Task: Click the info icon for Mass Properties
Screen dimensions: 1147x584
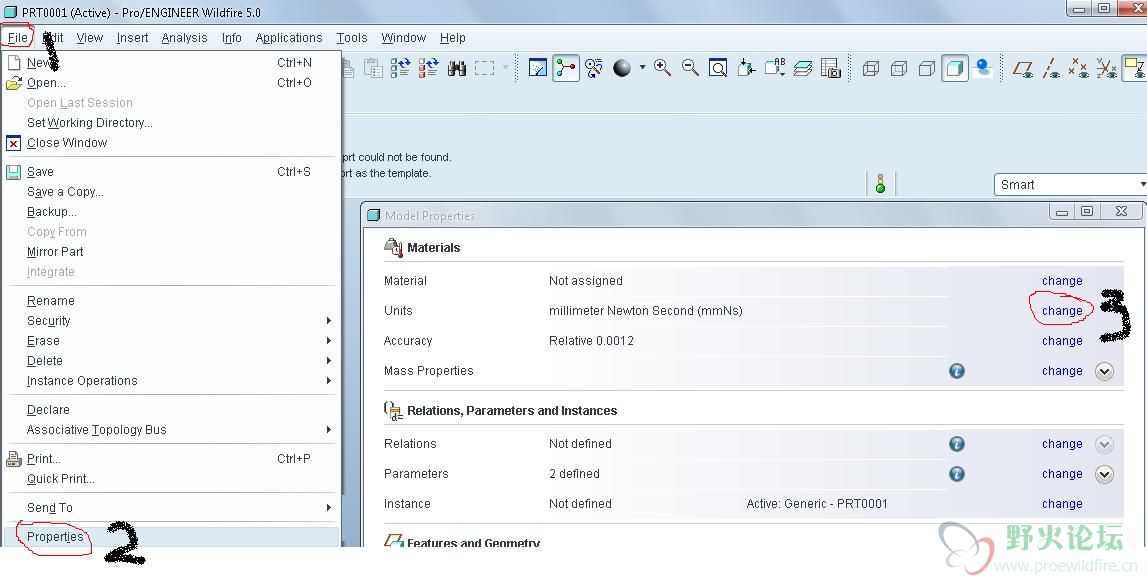Action: pos(957,371)
